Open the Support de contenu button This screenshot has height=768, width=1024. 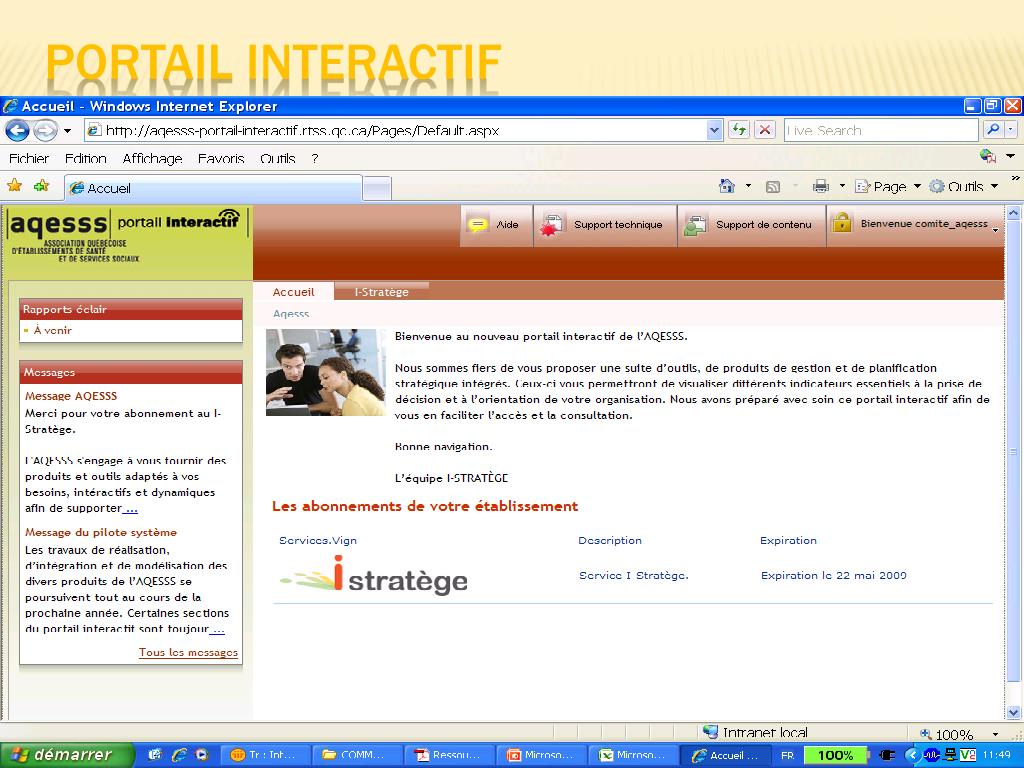pos(752,225)
